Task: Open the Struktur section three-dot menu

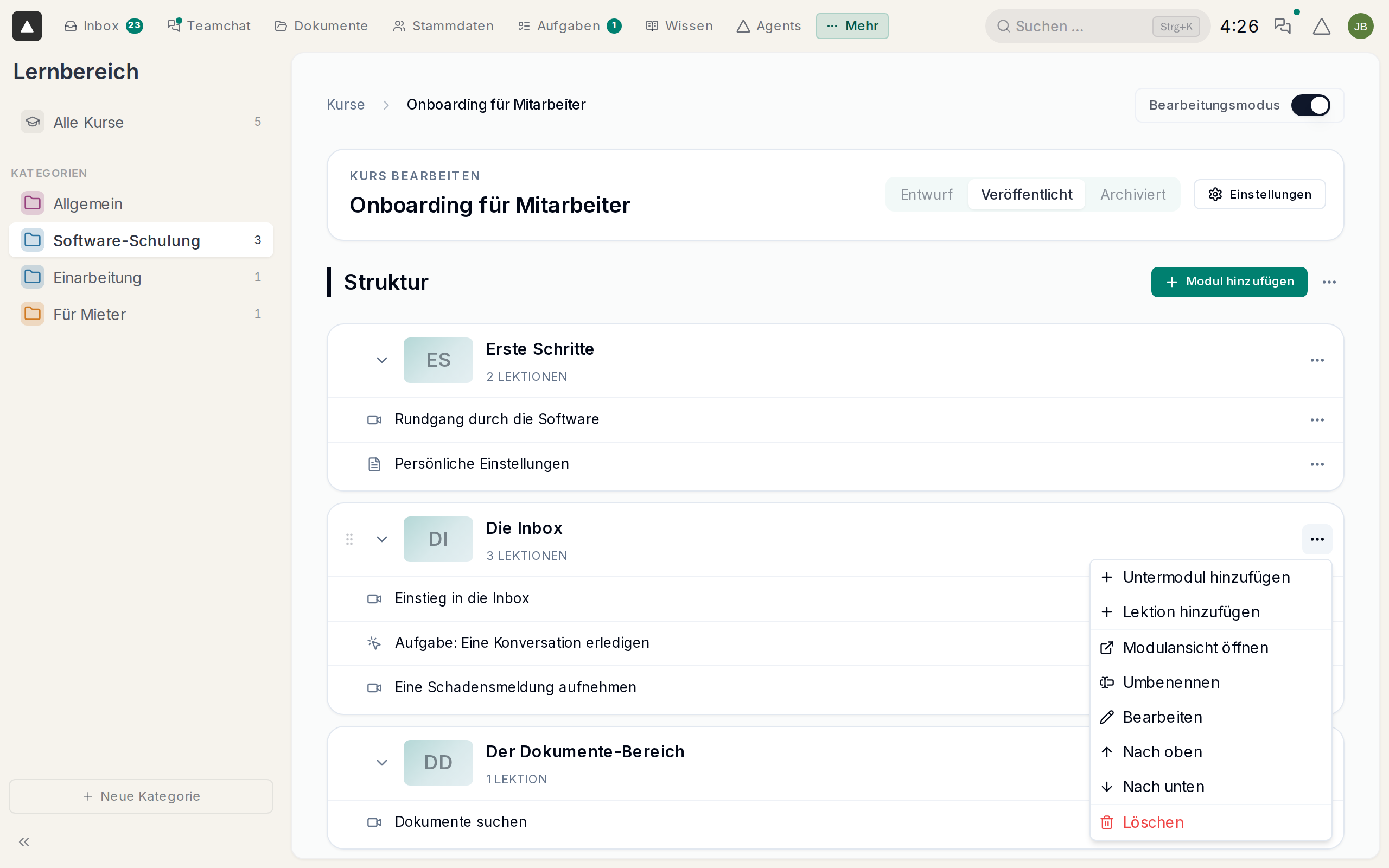Action: click(1329, 282)
